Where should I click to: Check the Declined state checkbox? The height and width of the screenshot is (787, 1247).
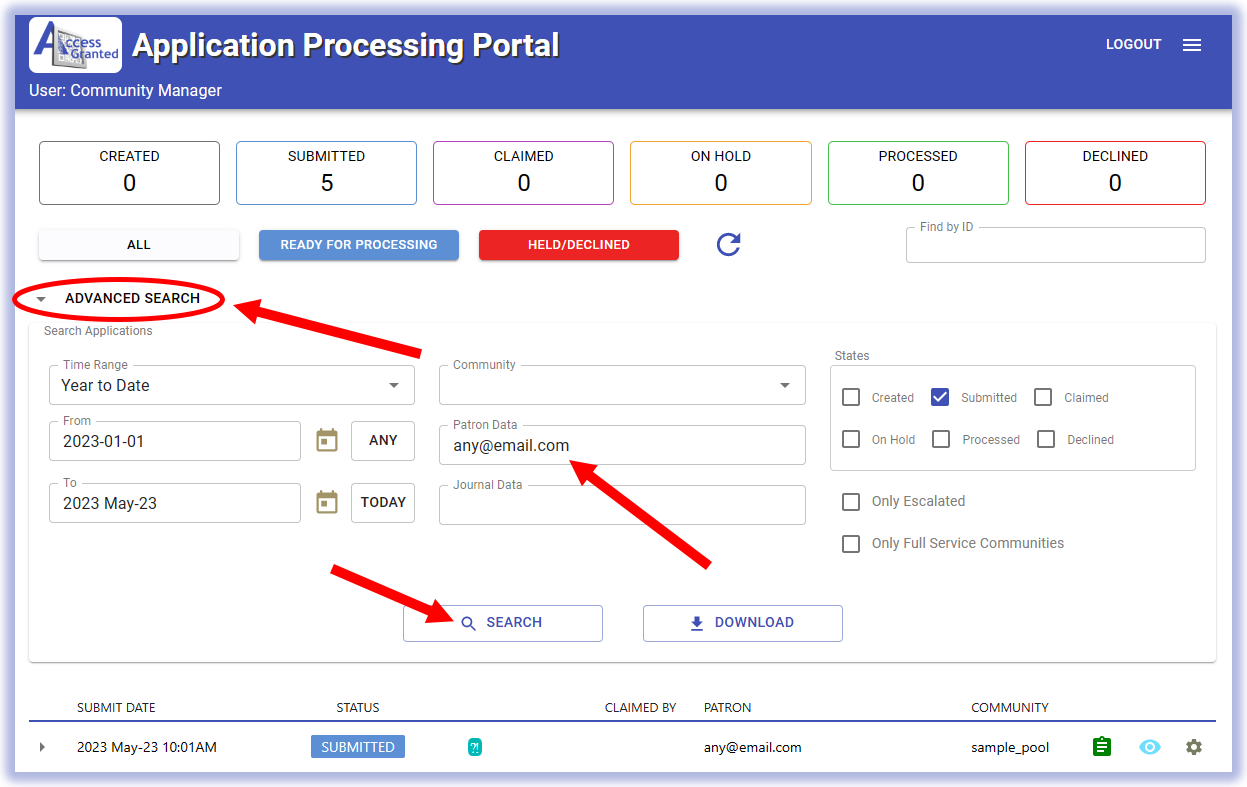tap(1046, 439)
